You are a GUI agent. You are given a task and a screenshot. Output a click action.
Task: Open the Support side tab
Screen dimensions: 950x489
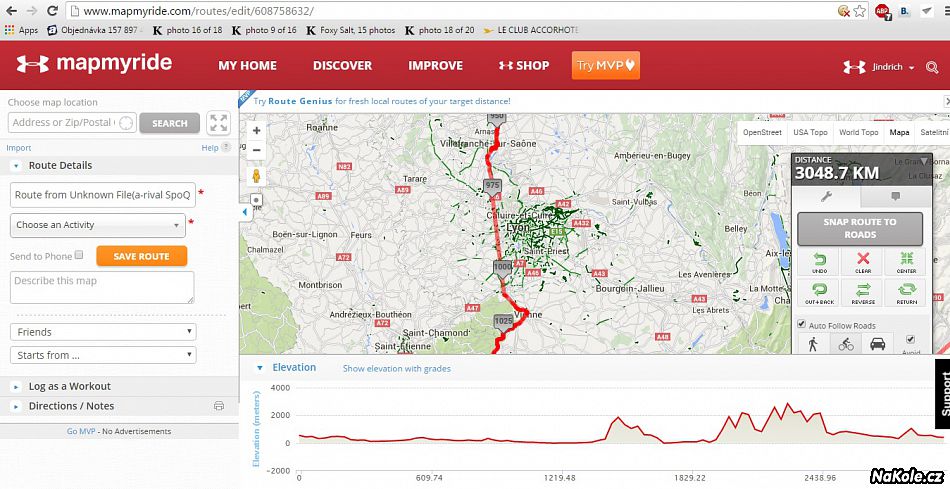tap(943, 394)
